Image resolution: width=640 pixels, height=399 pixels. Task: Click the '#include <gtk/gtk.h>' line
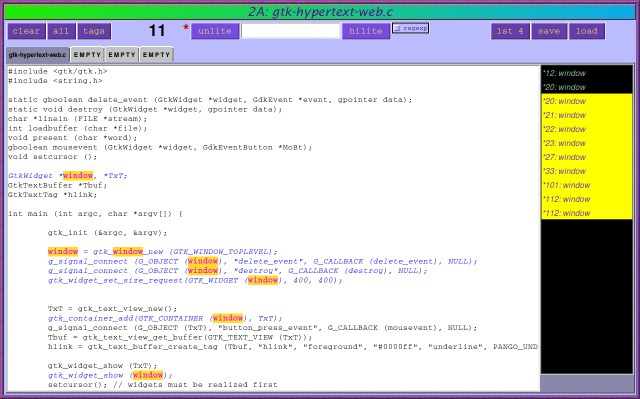click(58, 71)
